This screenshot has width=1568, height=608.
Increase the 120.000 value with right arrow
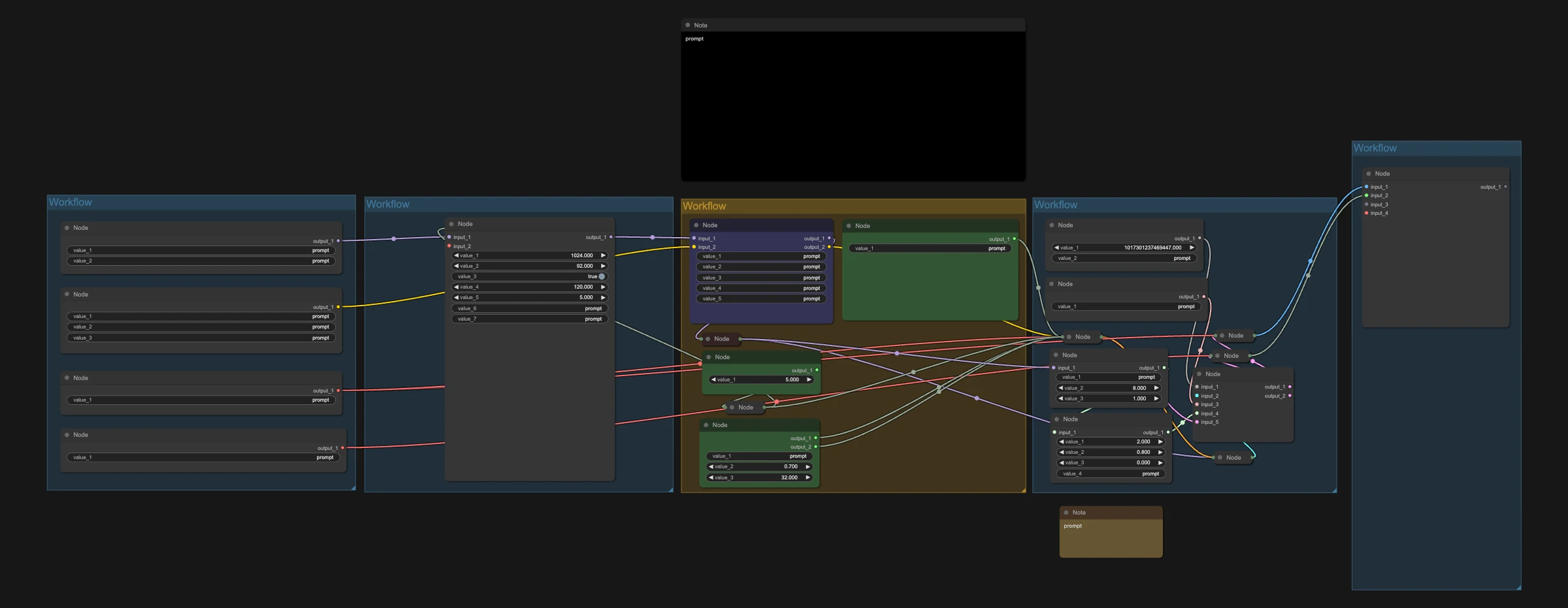point(603,287)
